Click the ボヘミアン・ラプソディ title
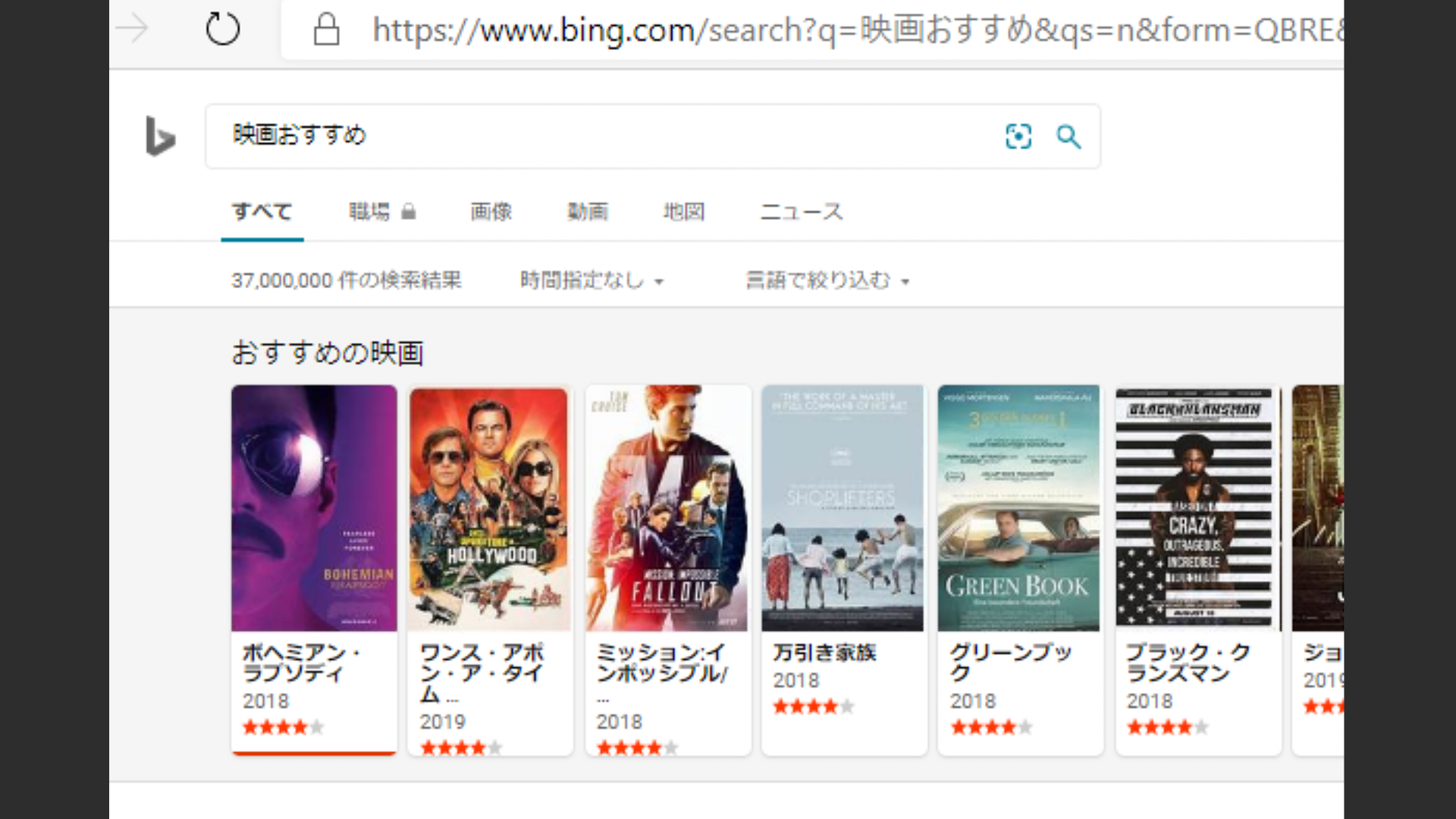 301,663
